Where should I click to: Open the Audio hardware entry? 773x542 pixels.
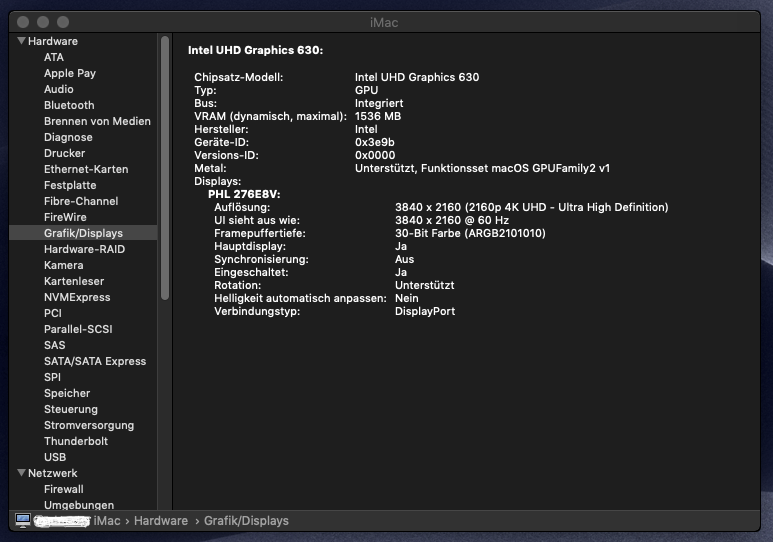point(59,89)
